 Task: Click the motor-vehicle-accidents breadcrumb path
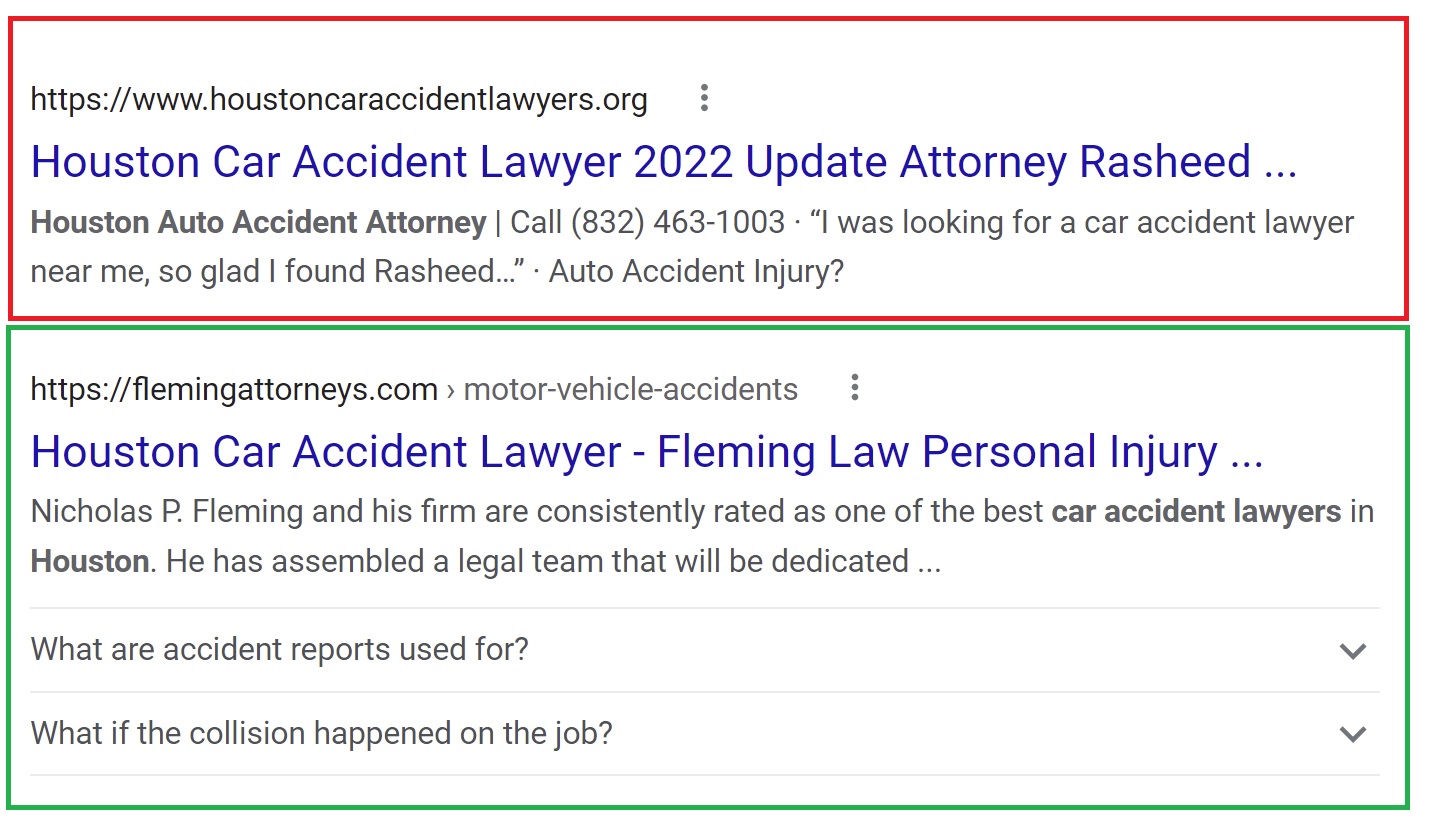[x=631, y=389]
